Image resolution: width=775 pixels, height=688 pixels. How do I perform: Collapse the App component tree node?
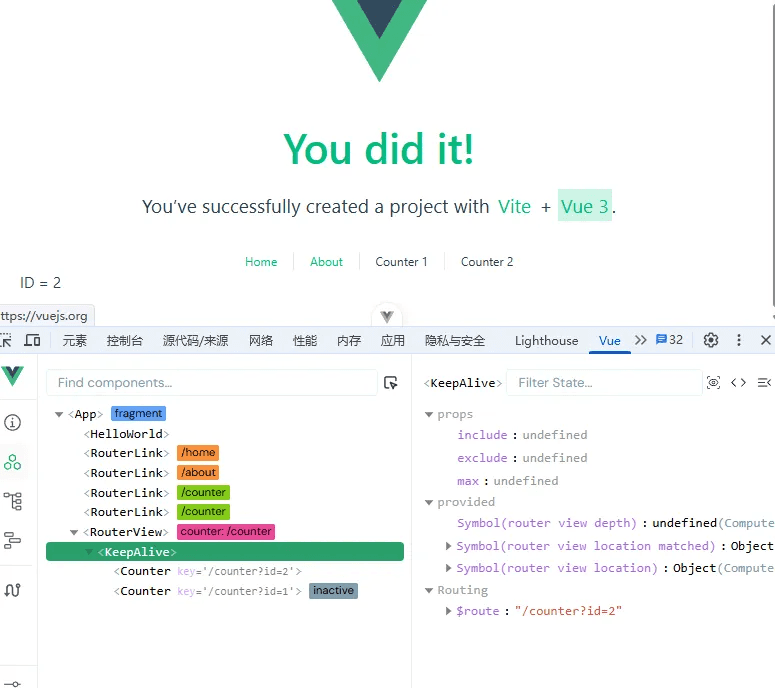pyautogui.click(x=59, y=414)
